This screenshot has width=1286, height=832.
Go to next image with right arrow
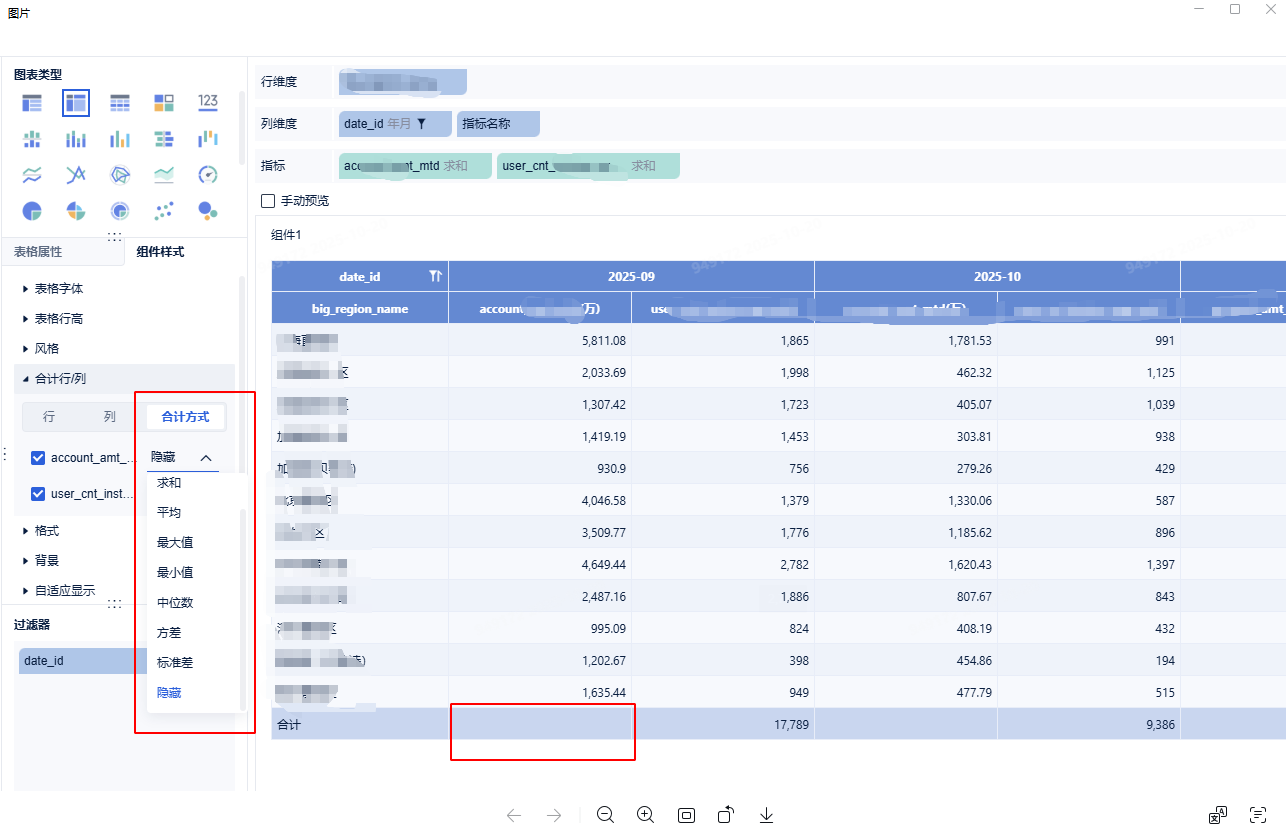point(554,815)
